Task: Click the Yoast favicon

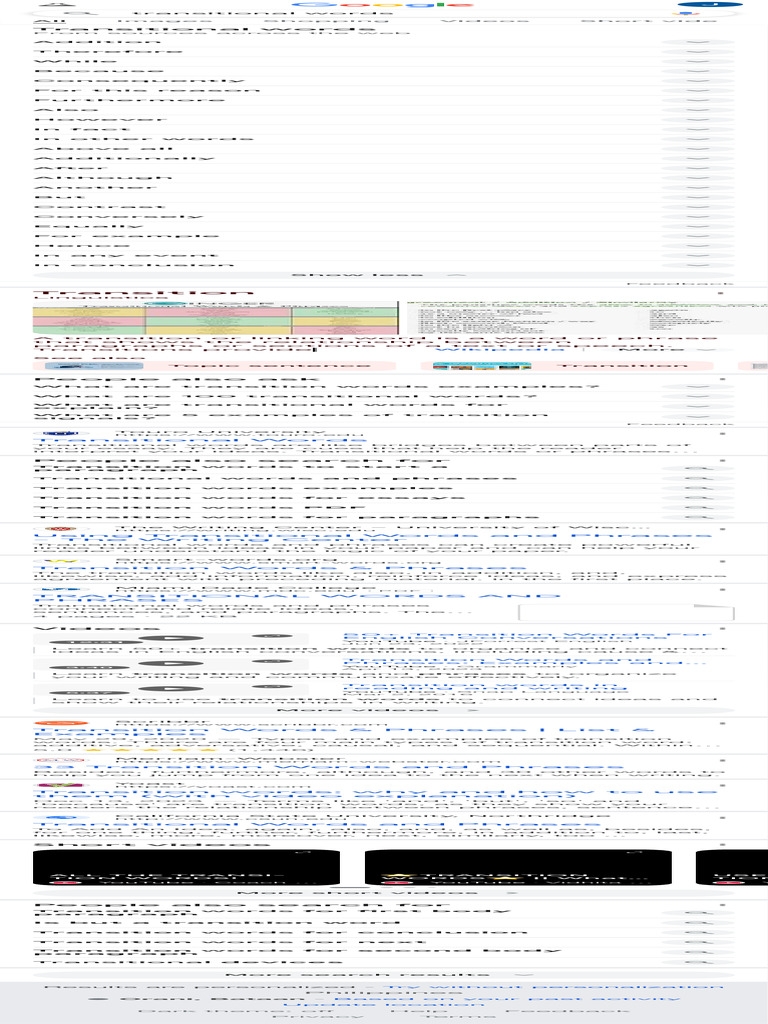Action: click(60, 786)
